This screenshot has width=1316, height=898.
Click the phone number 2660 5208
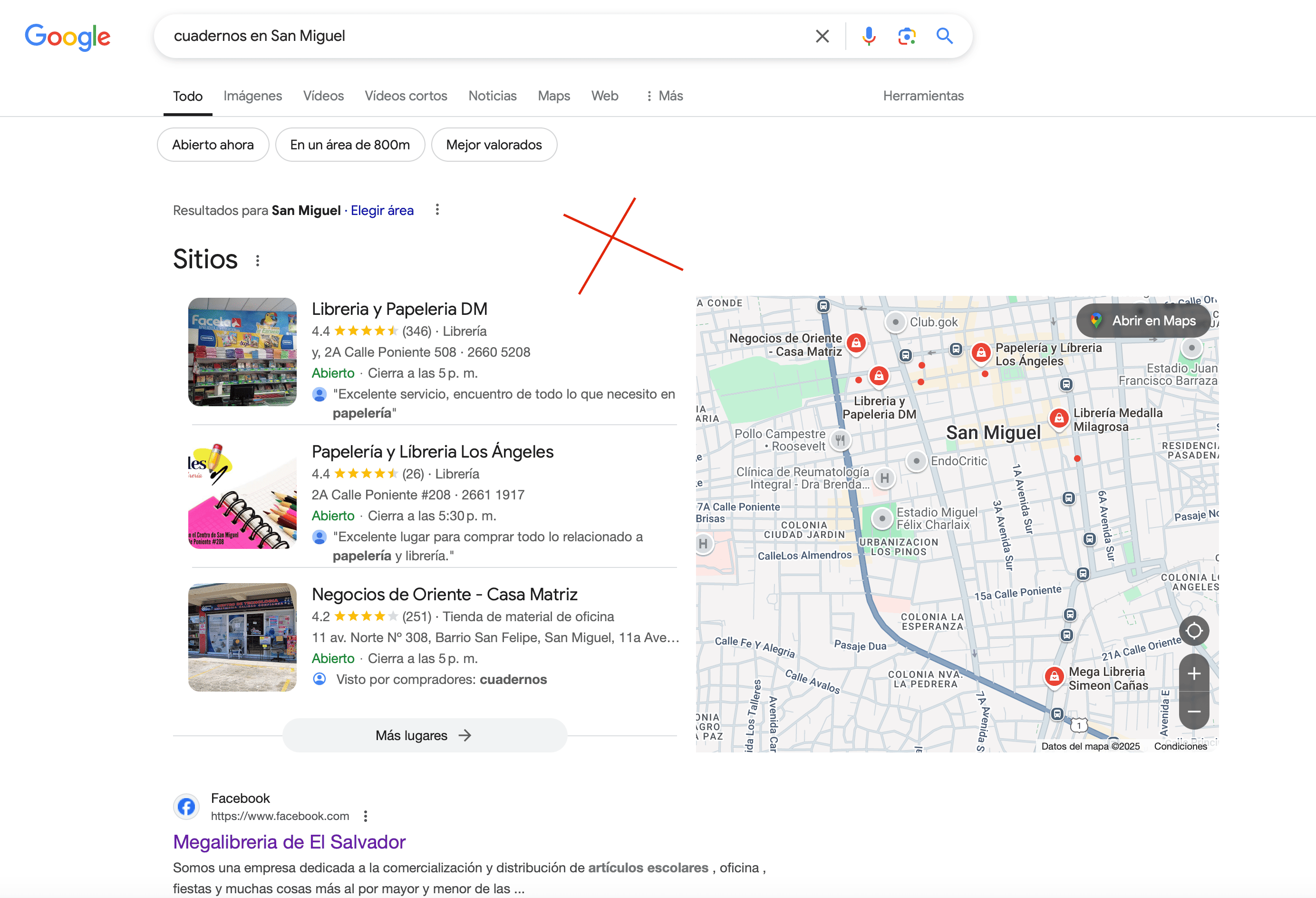[498, 352]
